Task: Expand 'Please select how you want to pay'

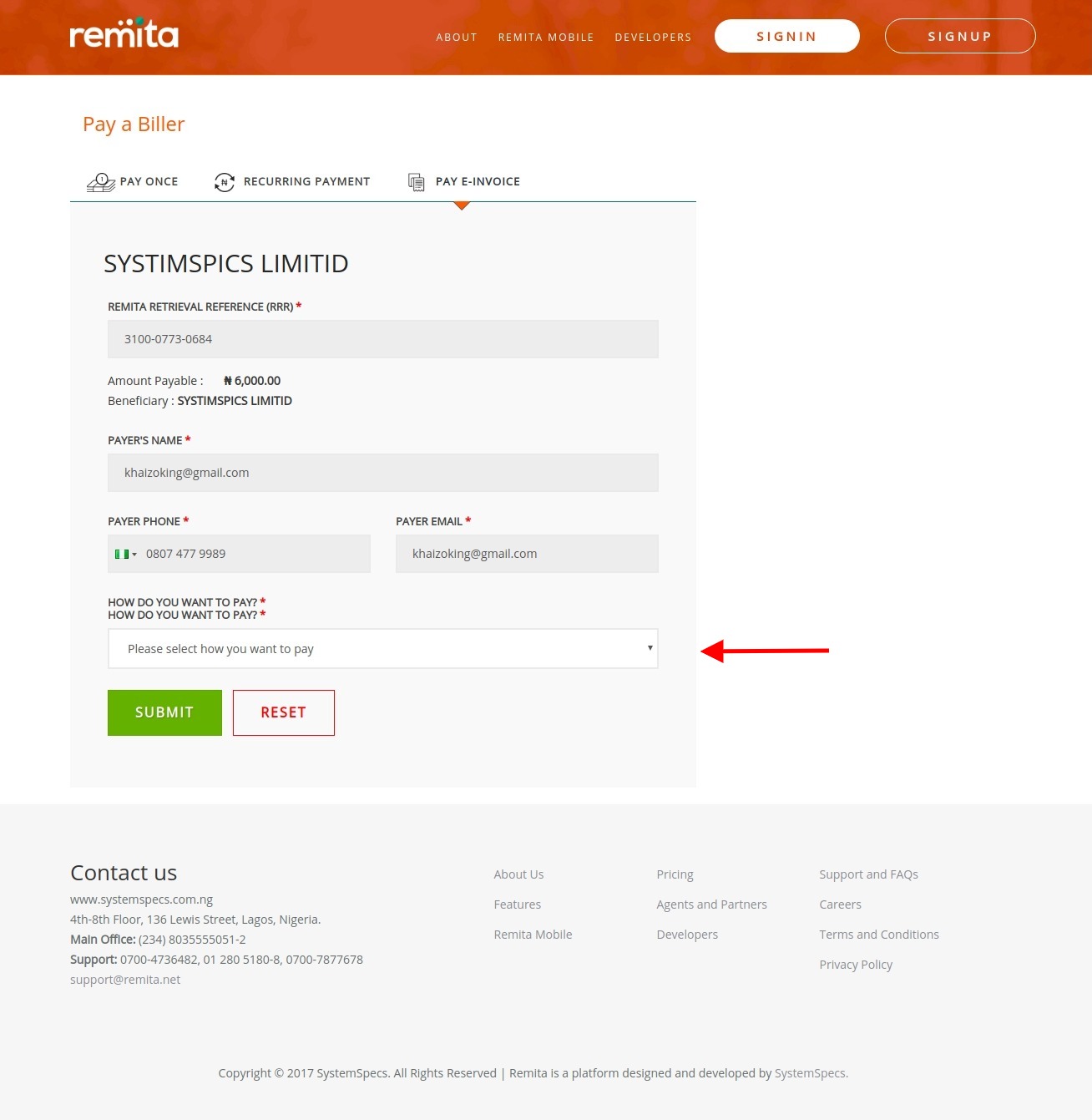Action: (383, 648)
